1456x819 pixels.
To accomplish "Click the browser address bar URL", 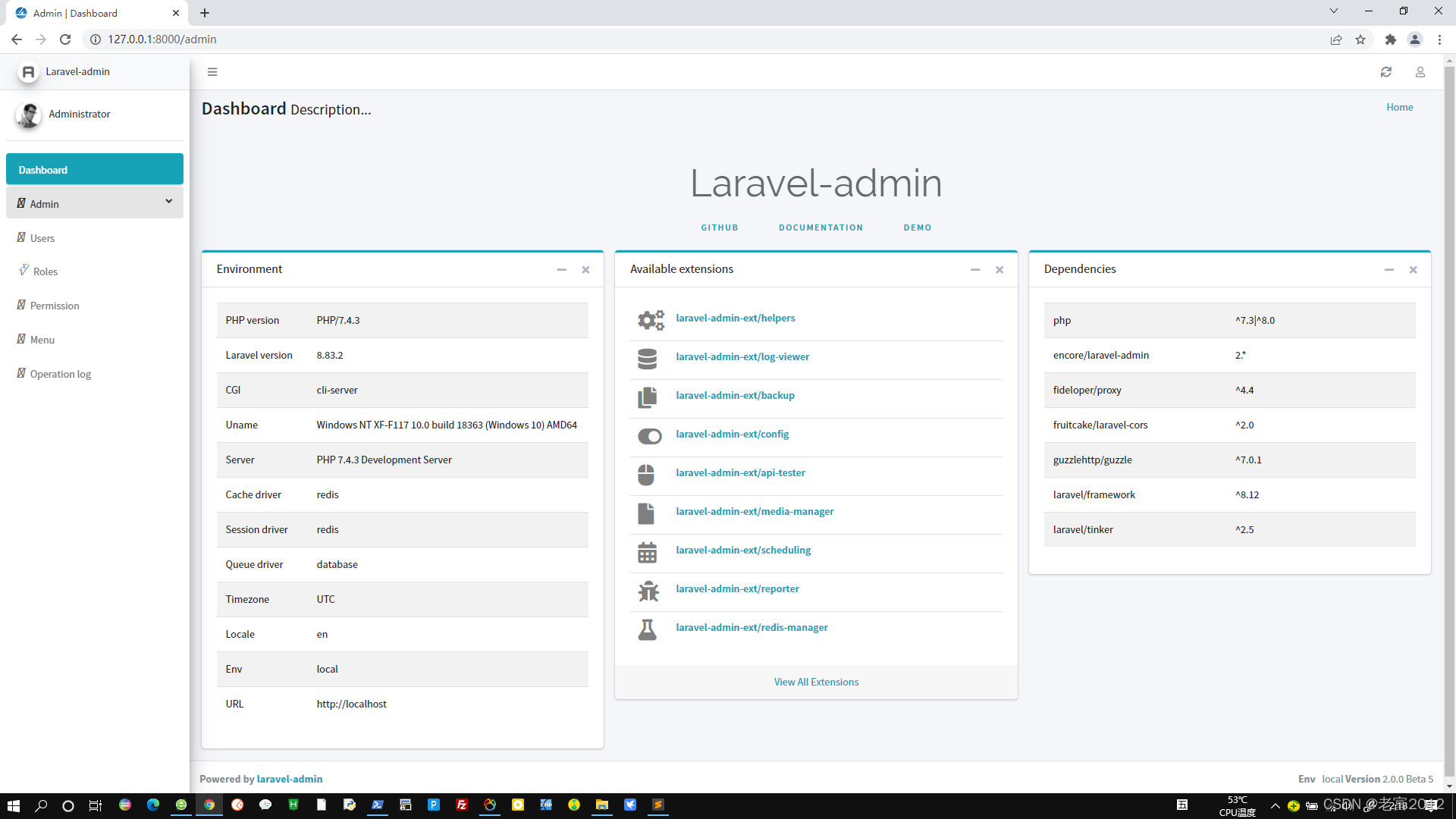I will tap(162, 39).
